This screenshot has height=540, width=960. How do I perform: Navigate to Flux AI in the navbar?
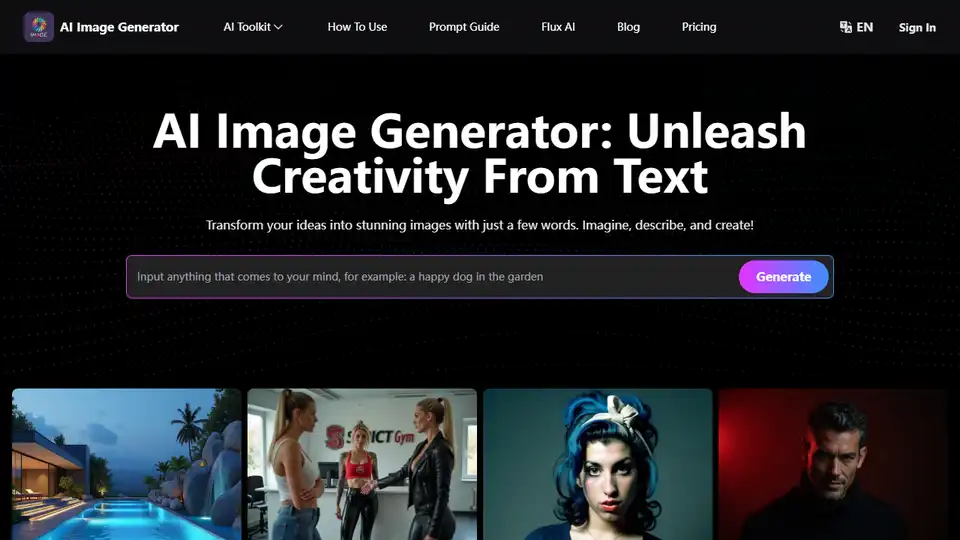coord(558,27)
